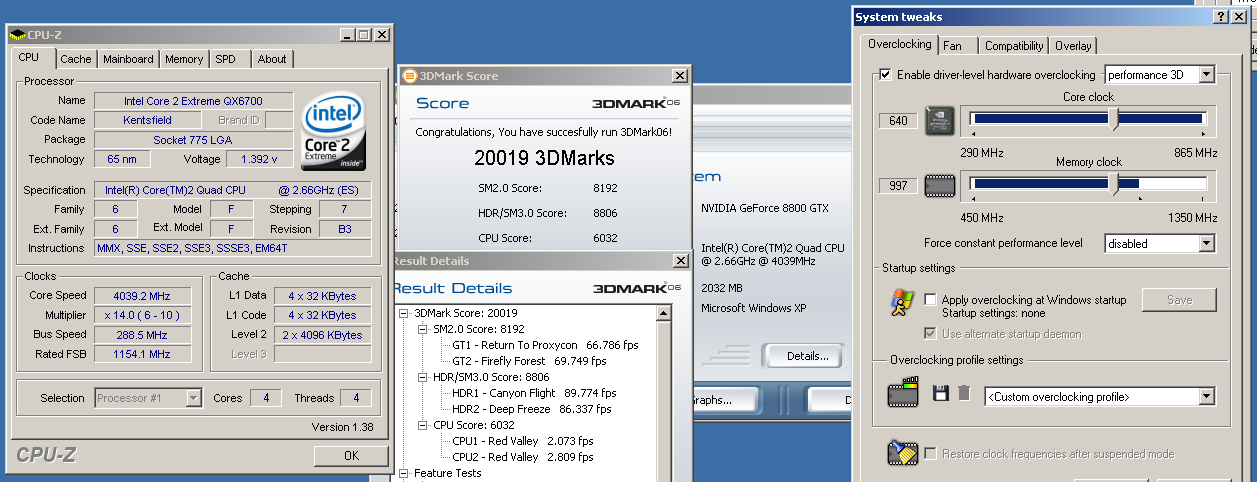This screenshot has height=482, width=1257.
Task: Click the GPU core clock chip icon
Action: click(939, 120)
